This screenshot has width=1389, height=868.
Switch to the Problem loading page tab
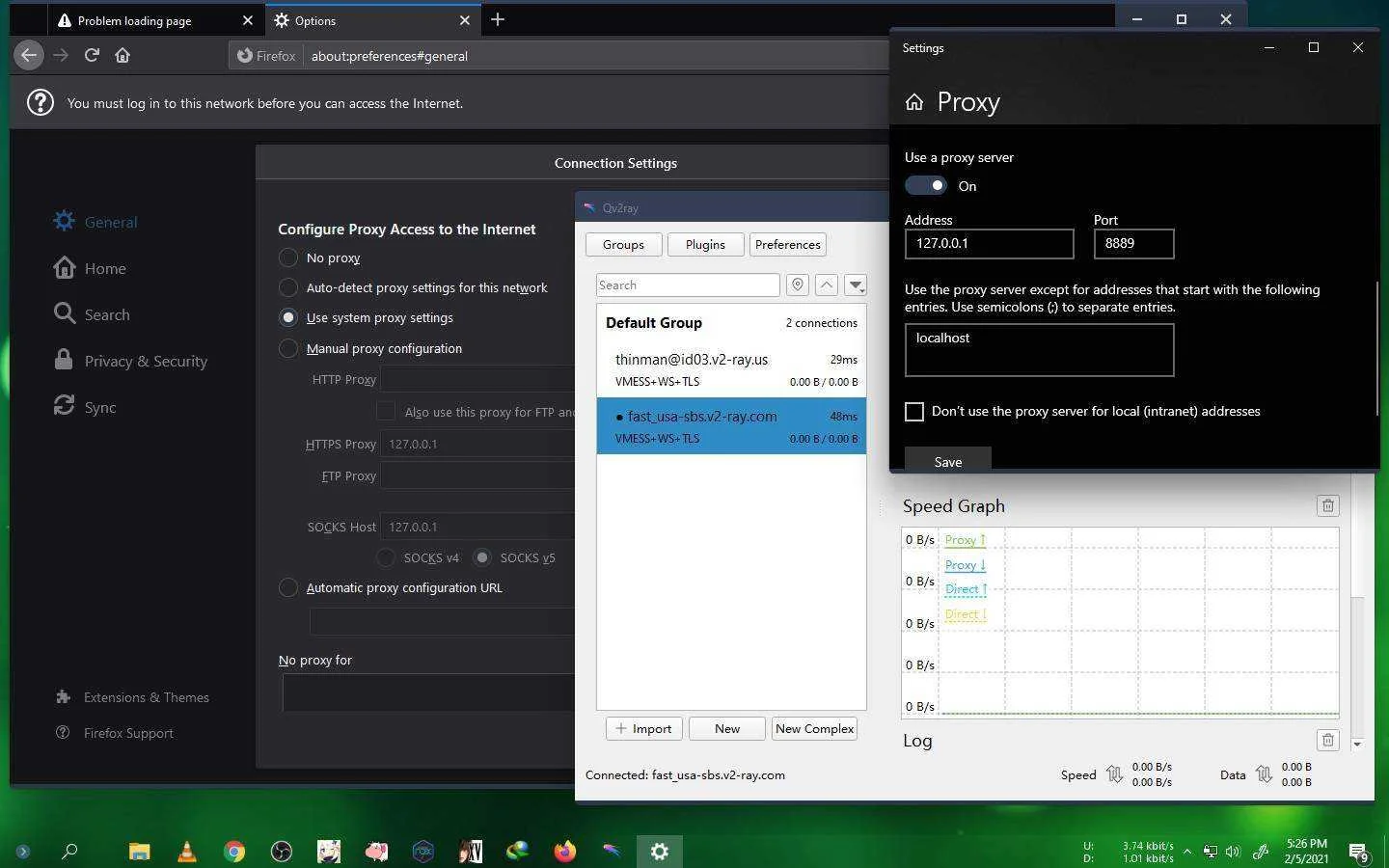point(154,20)
